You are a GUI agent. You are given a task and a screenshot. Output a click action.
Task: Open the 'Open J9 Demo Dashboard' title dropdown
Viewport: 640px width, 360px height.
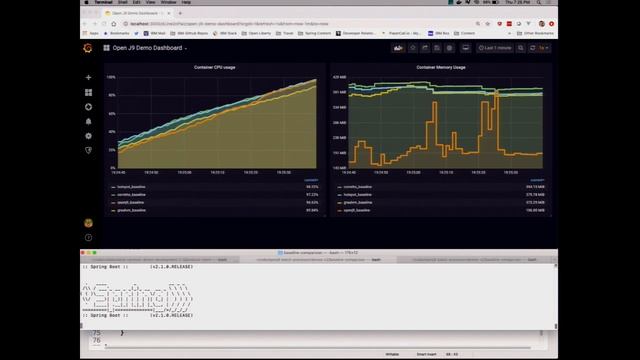coord(146,48)
